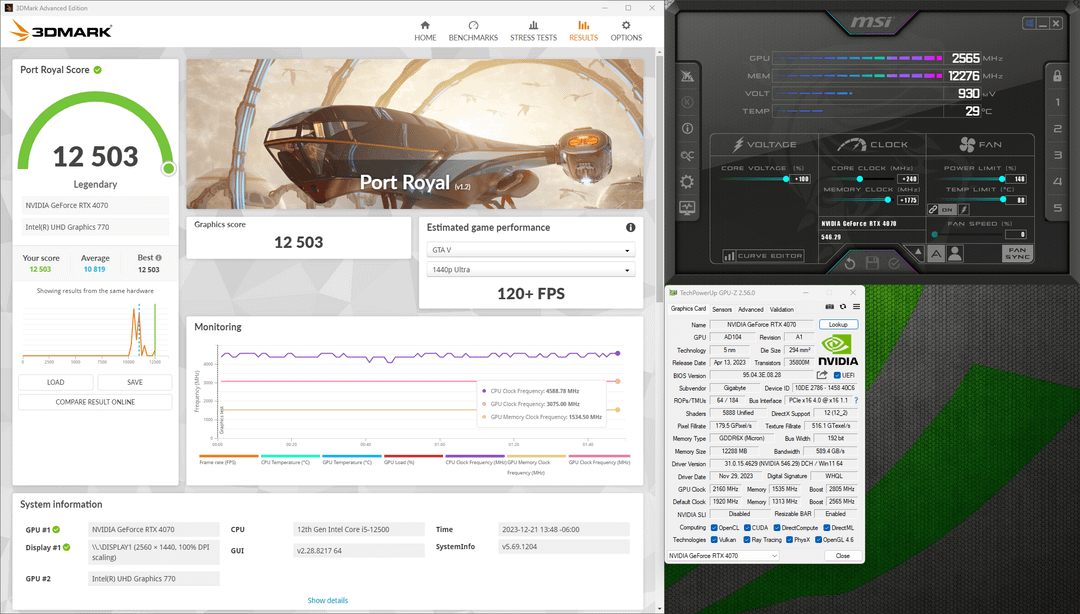Click Compare Result Online button
This screenshot has height=614, width=1080.
tap(95, 402)
